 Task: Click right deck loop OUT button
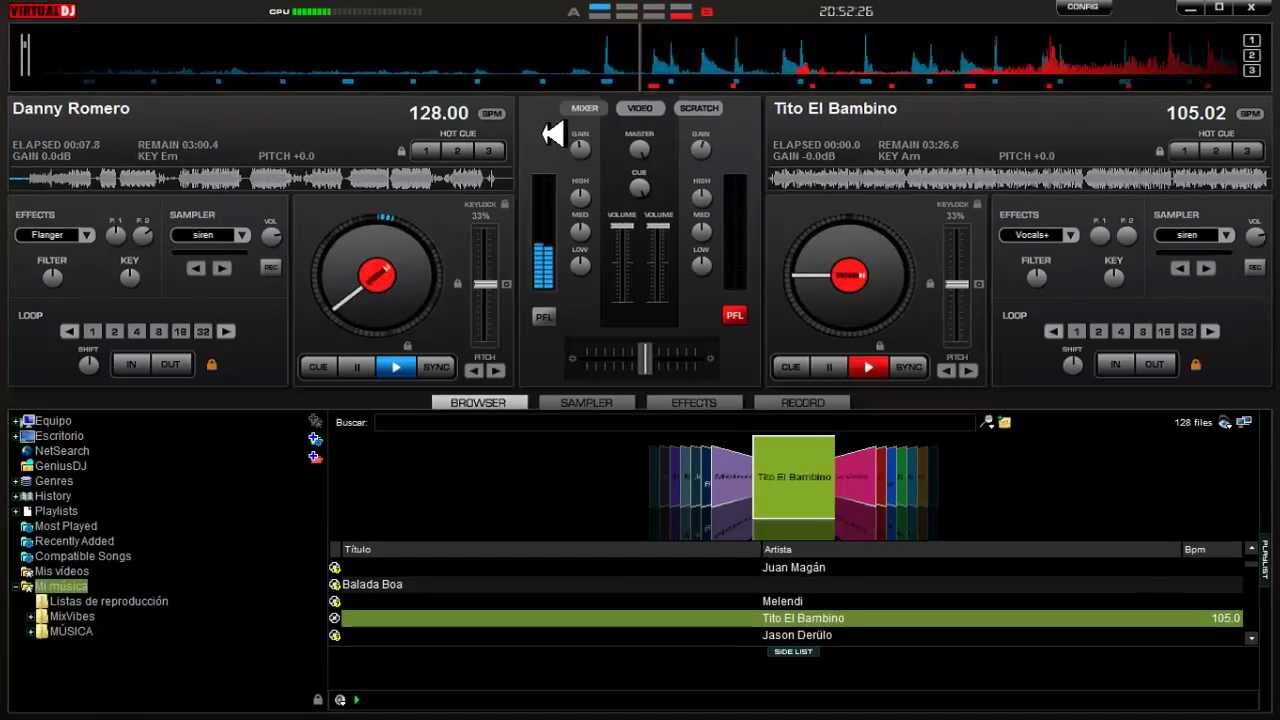pyautogui.click(x=1155, y=364)
